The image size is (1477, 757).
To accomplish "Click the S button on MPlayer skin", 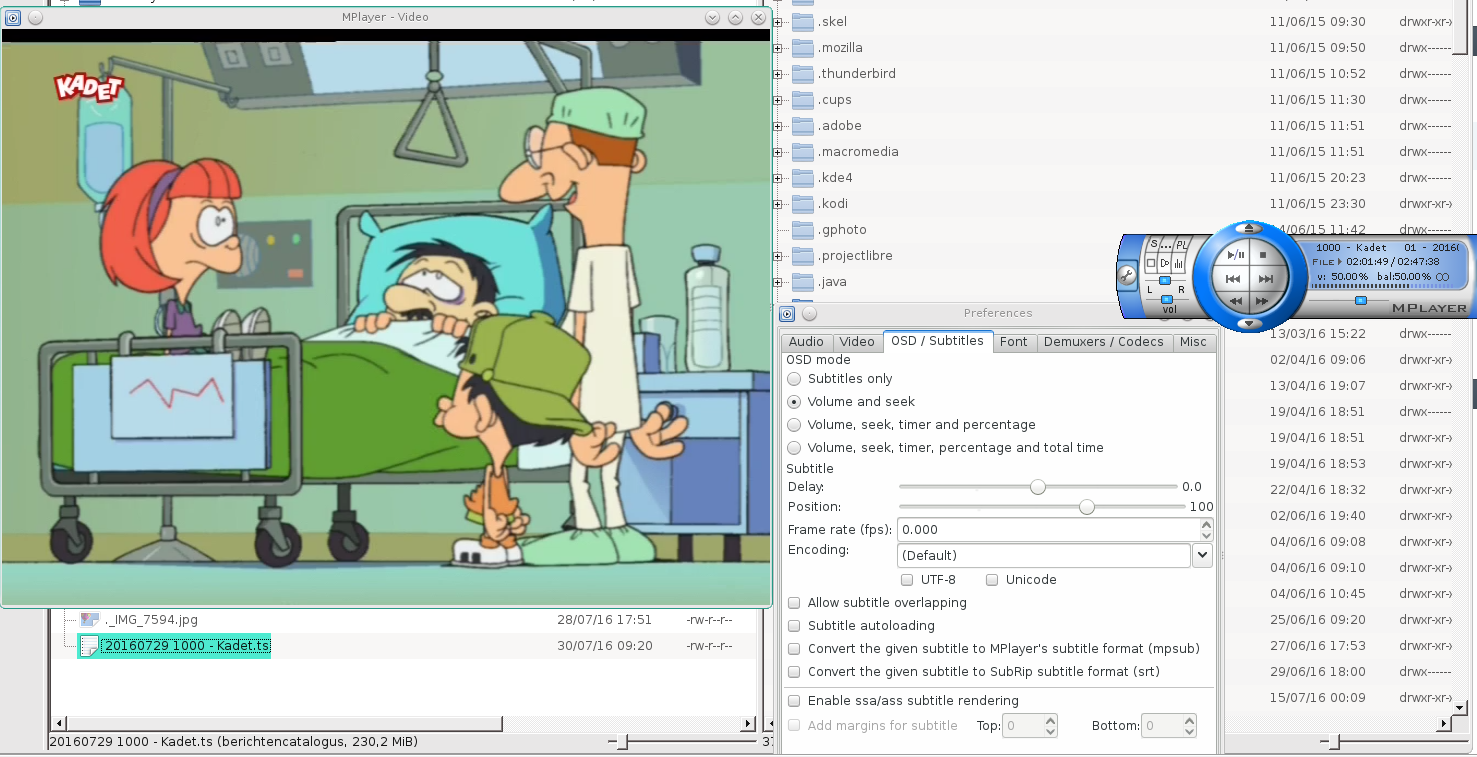I will (1154, 244).
